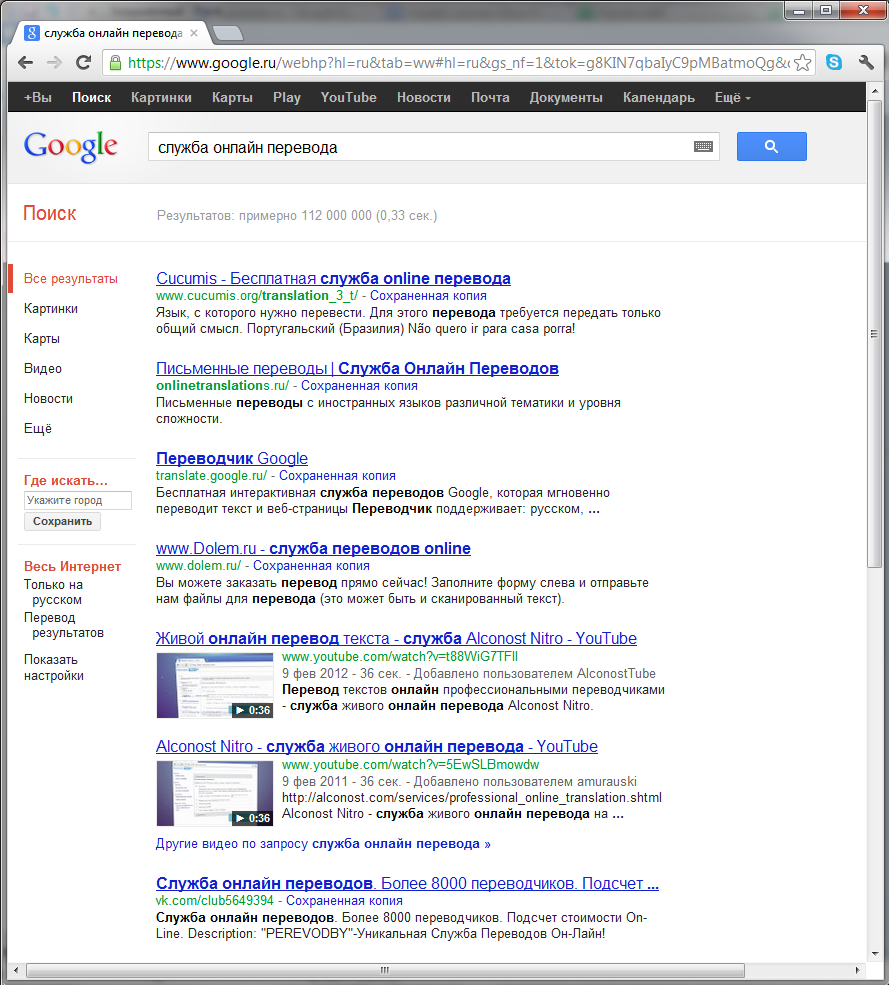889x985 pixels.
Task: Click the horizontal scrollbar right arrow
Action: pos(858,970)
